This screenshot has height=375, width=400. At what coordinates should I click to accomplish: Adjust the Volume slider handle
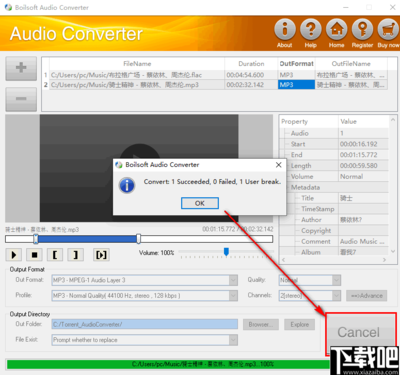click(x=226, y=252)
